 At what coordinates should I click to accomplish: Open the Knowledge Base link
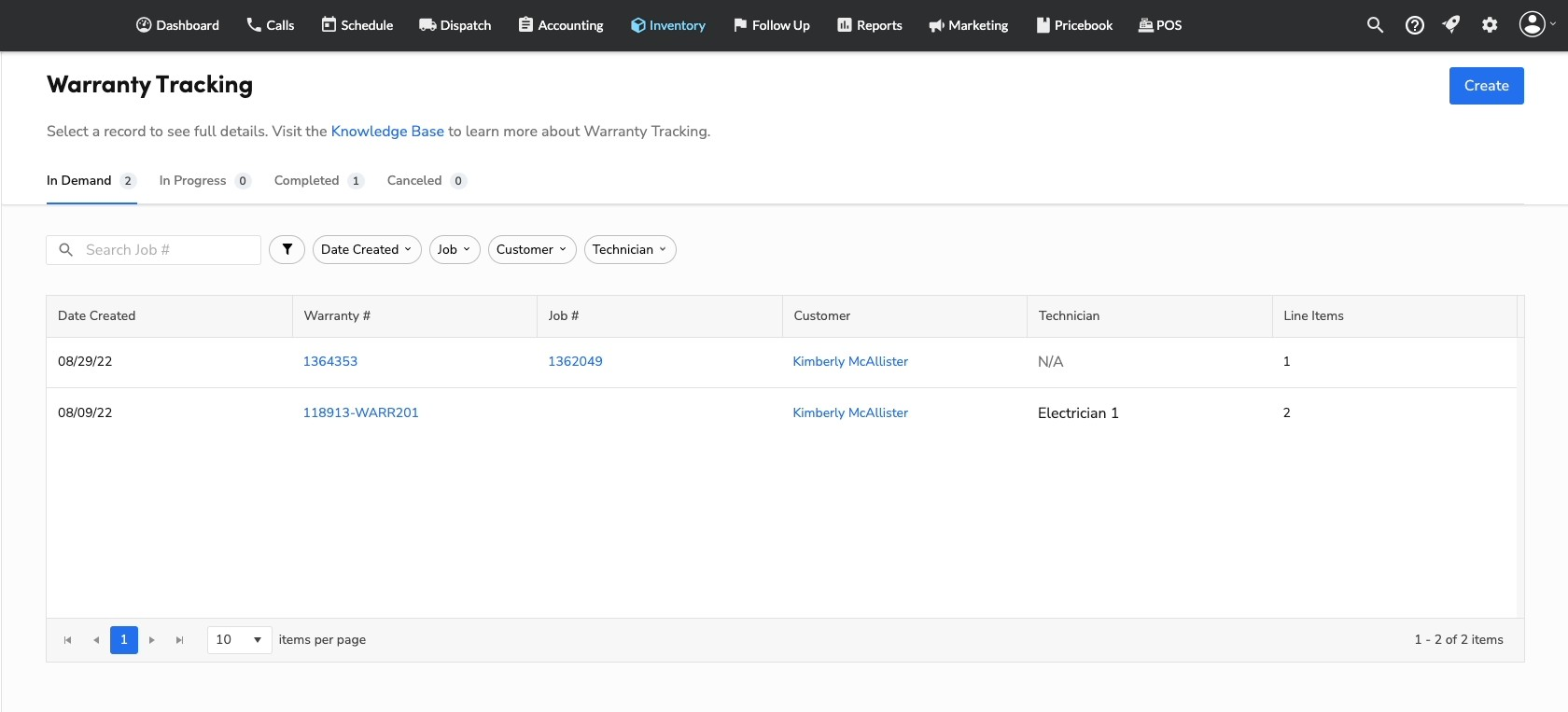(387, 132)
